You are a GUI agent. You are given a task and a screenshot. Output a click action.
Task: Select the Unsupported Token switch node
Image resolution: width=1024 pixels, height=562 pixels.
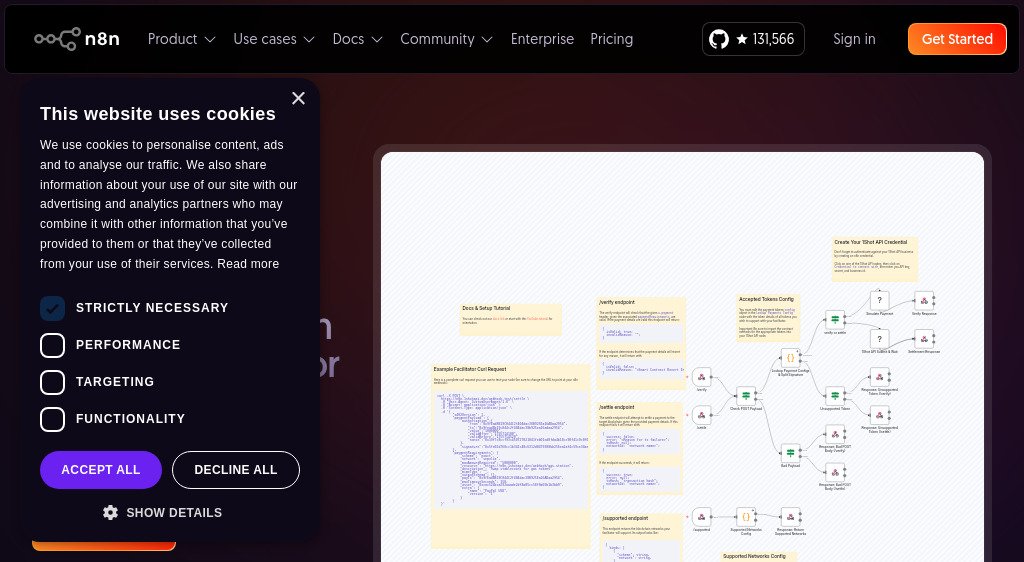click(835, 396)
